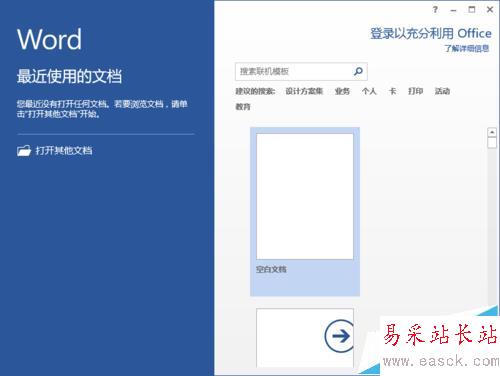Click the template list scrollbar up arrow

click(492, 132)
